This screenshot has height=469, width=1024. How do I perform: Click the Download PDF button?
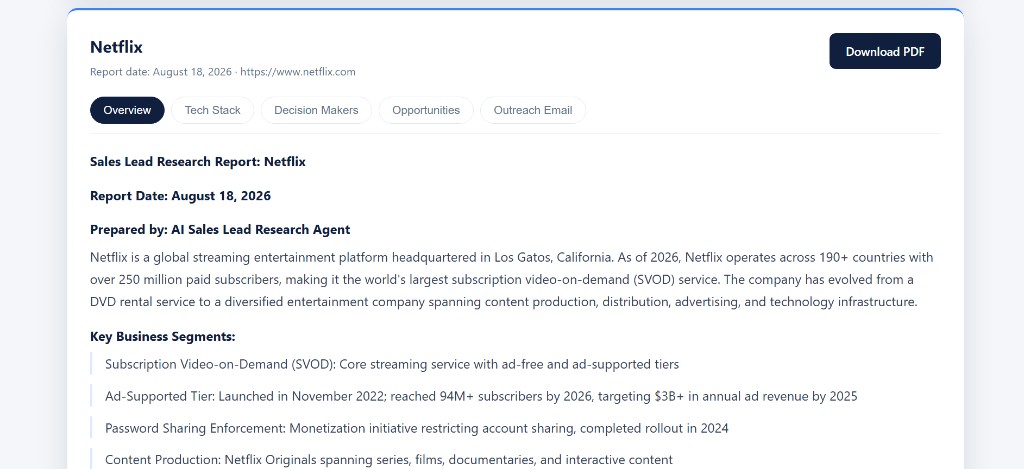[x=885, y=51]
